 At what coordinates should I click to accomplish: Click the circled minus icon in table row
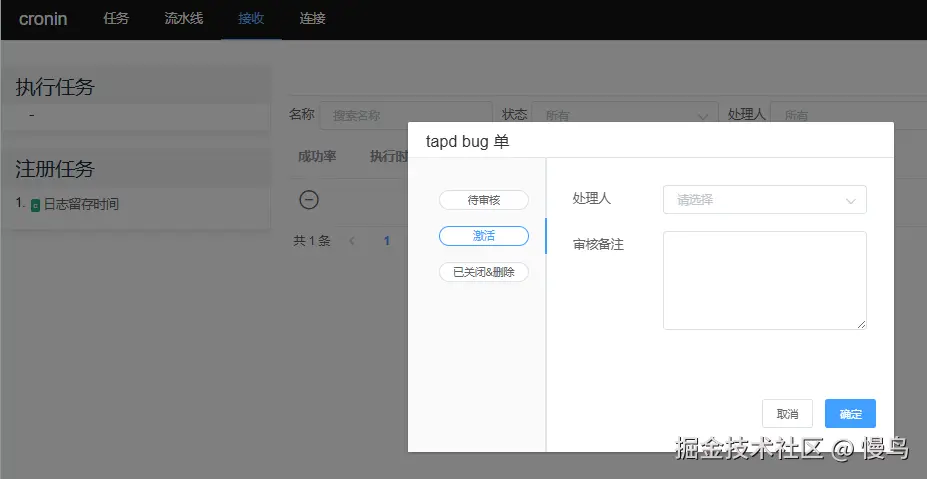(x=309, y=200)
